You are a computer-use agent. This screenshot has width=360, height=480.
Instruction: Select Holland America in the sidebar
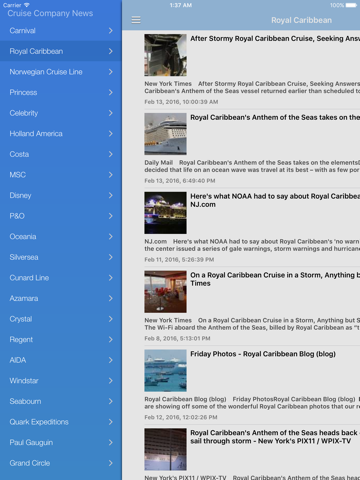pos(61,134)
